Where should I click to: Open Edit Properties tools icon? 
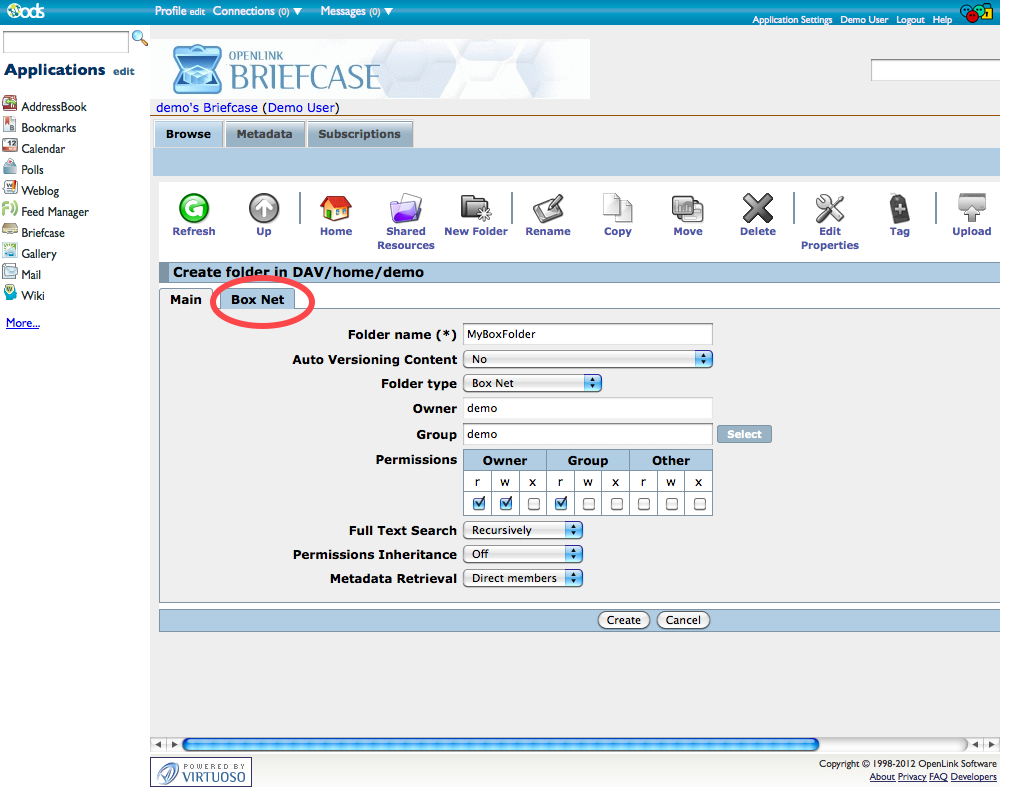tap(829, 208)
